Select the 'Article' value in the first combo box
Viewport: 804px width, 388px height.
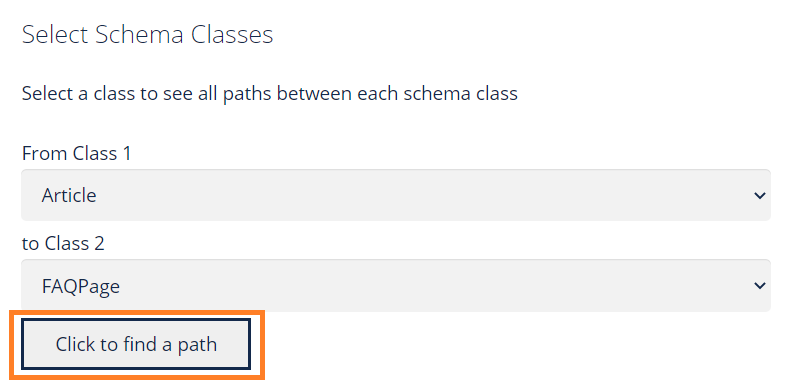click(69, 195)
